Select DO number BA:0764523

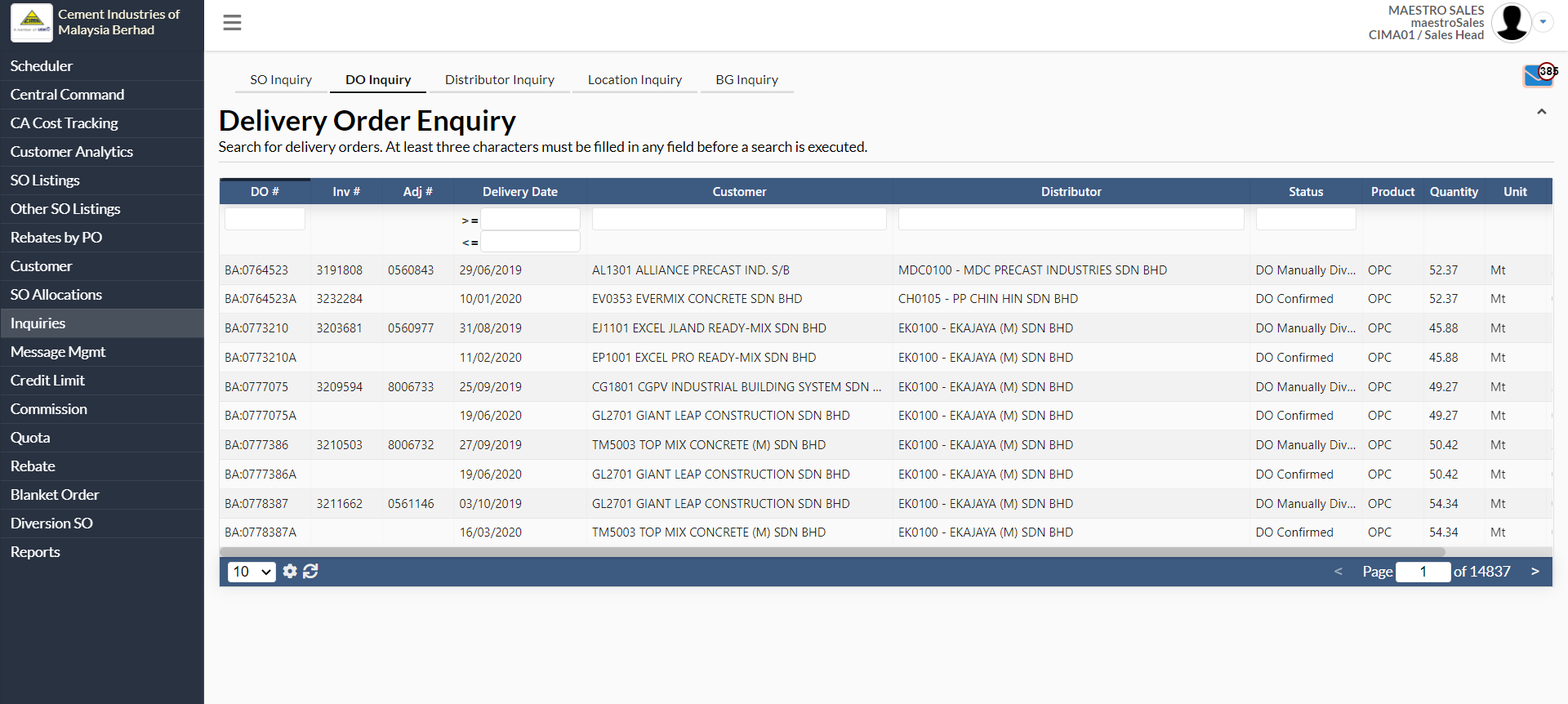tap(256, 270)
